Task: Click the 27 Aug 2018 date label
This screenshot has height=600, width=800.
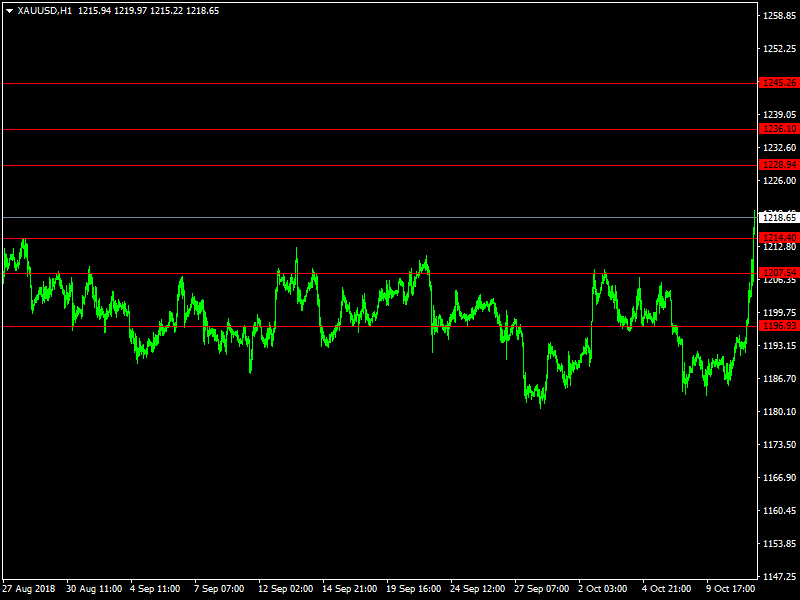Action: pyautogui.click(x=30, y=589)
